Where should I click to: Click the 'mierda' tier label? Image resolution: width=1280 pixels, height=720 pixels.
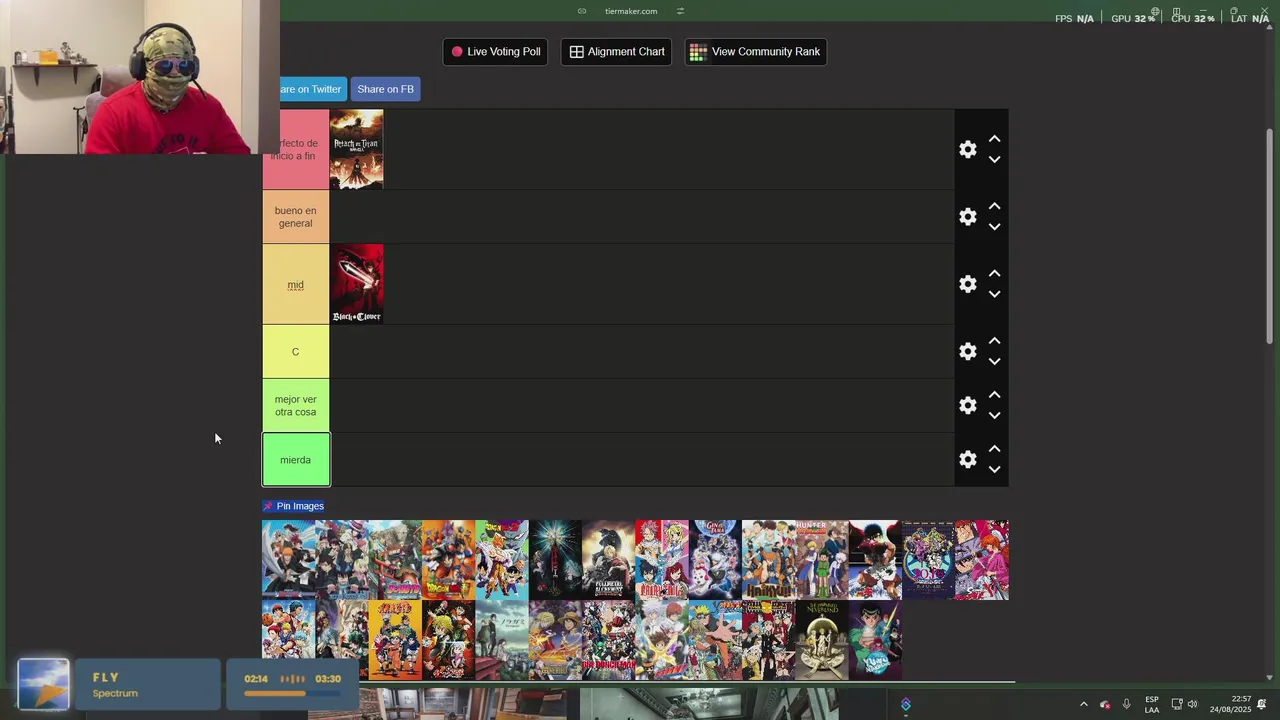point(296,460)
